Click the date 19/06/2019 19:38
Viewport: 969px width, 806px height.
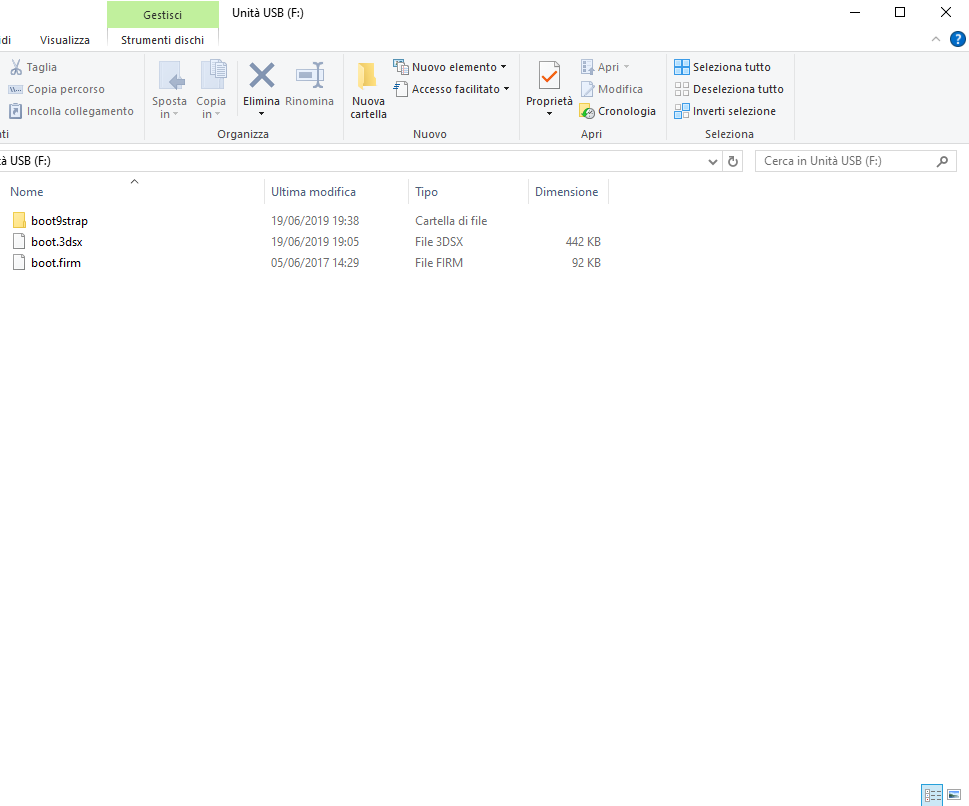click(x=315, y=221)
